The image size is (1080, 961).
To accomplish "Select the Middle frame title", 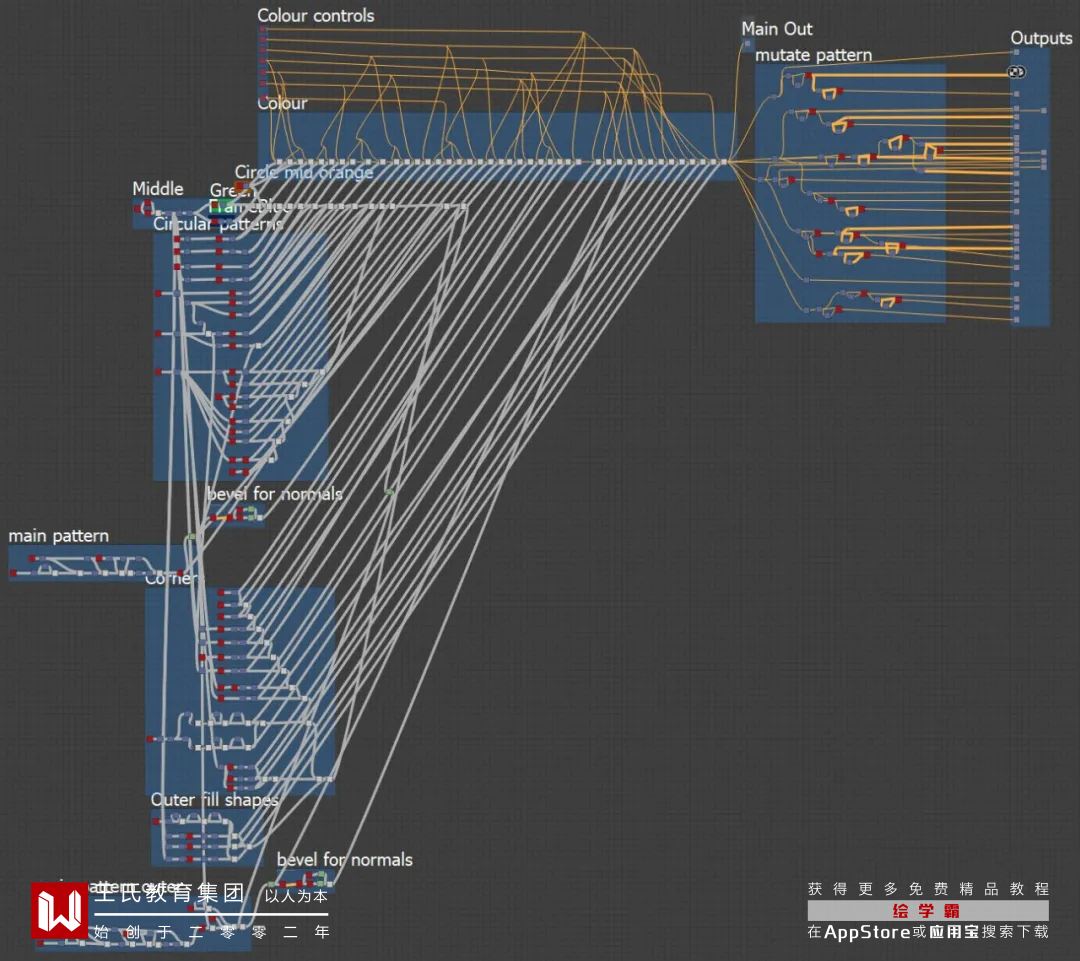I will (x=158, y=189).
